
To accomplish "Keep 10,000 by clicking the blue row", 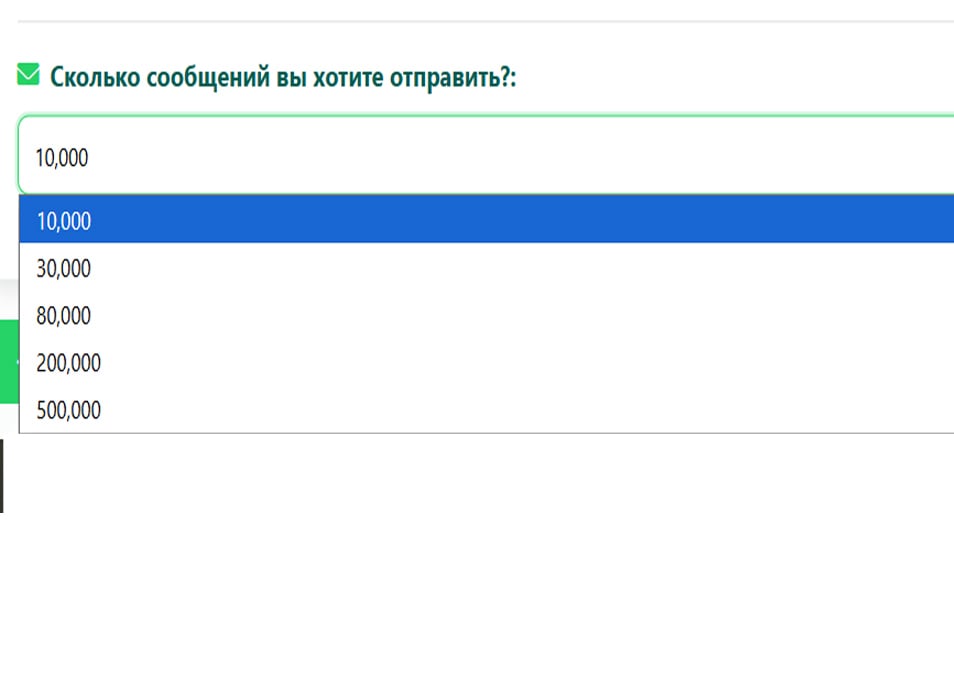I will [x=487, y=219].
